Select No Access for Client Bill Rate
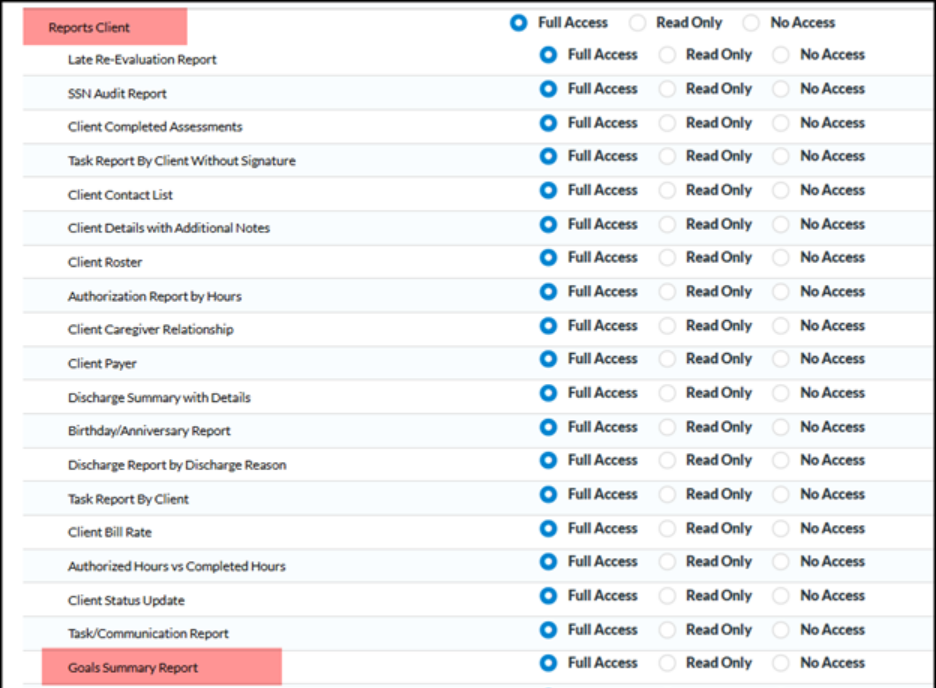 pos(780,528)
